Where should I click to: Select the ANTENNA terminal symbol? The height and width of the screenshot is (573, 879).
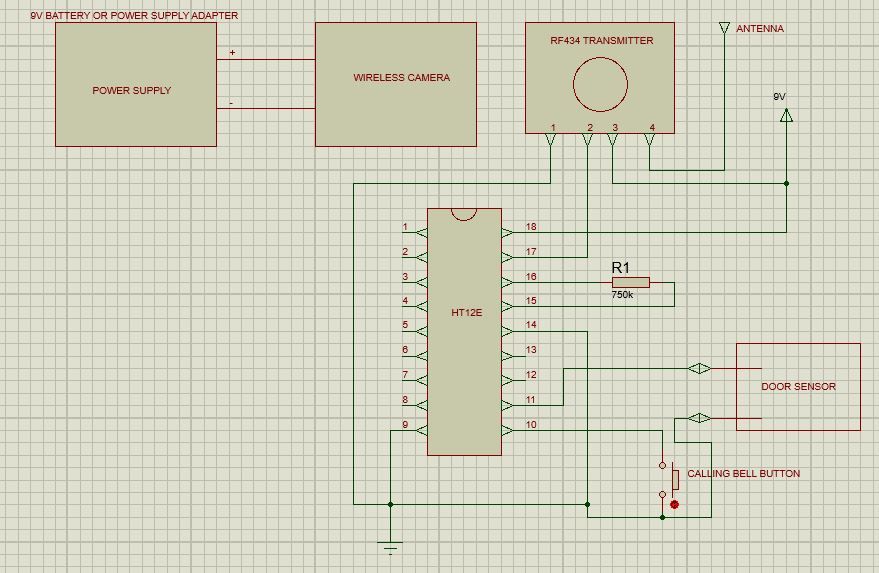724,28
